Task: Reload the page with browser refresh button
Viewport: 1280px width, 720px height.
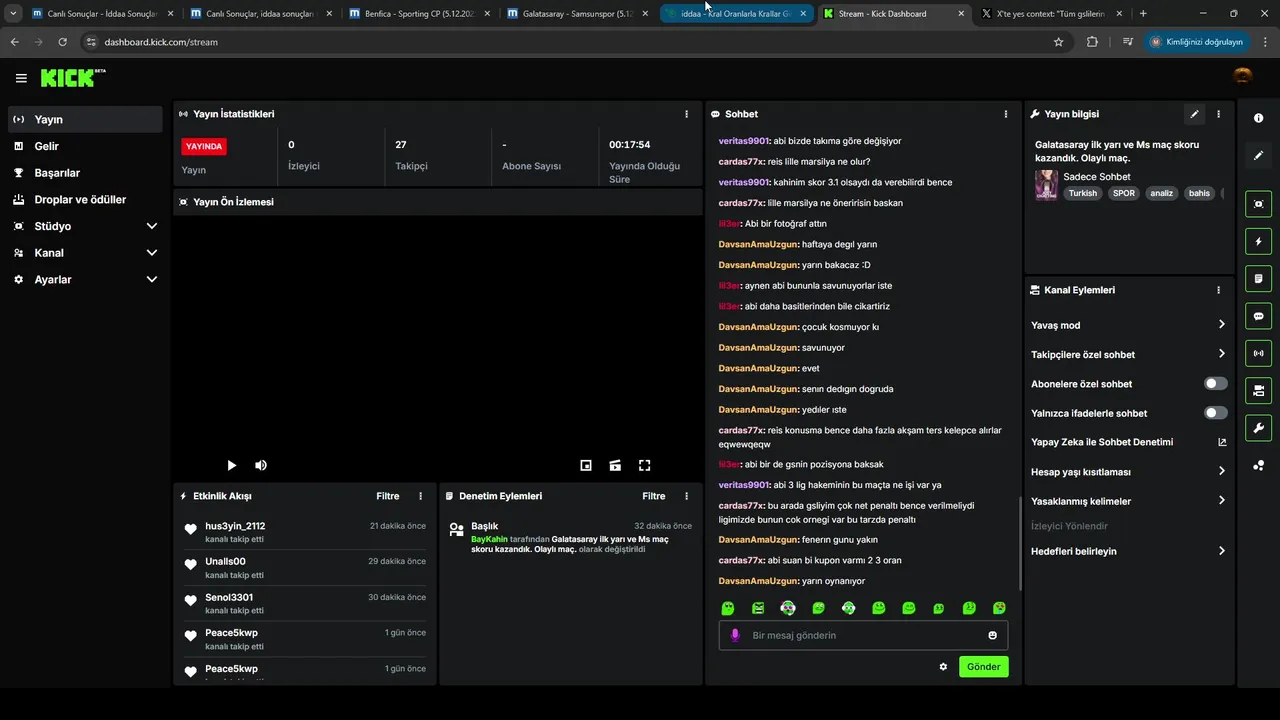Action: coord(62,42)
